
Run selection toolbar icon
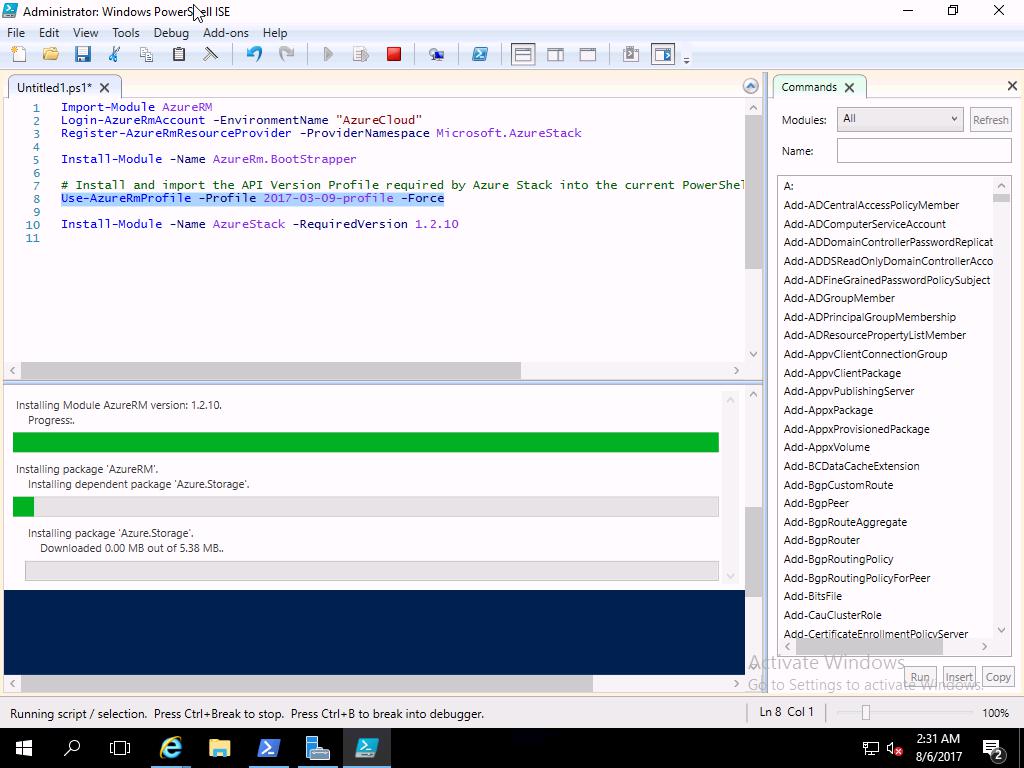(360, 54)
